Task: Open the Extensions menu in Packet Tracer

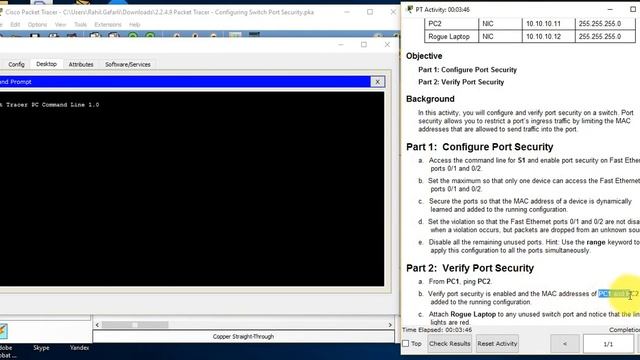Action: pyautogui.click(x=108, y=24)
